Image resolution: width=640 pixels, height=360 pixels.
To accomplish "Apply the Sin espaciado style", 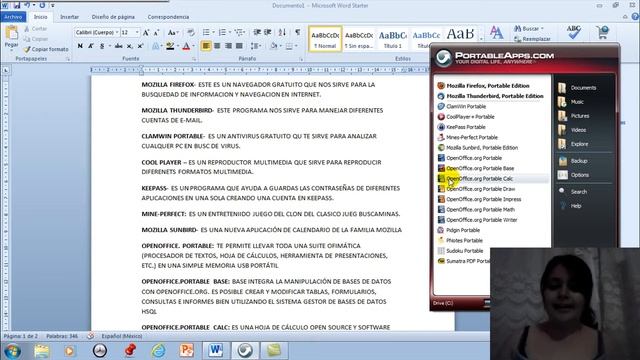I will point(359,39).
